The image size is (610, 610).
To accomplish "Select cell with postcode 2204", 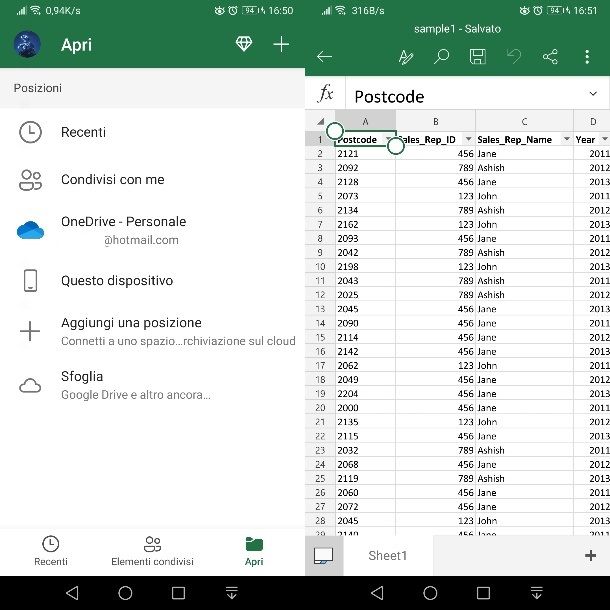I will 365,394.
